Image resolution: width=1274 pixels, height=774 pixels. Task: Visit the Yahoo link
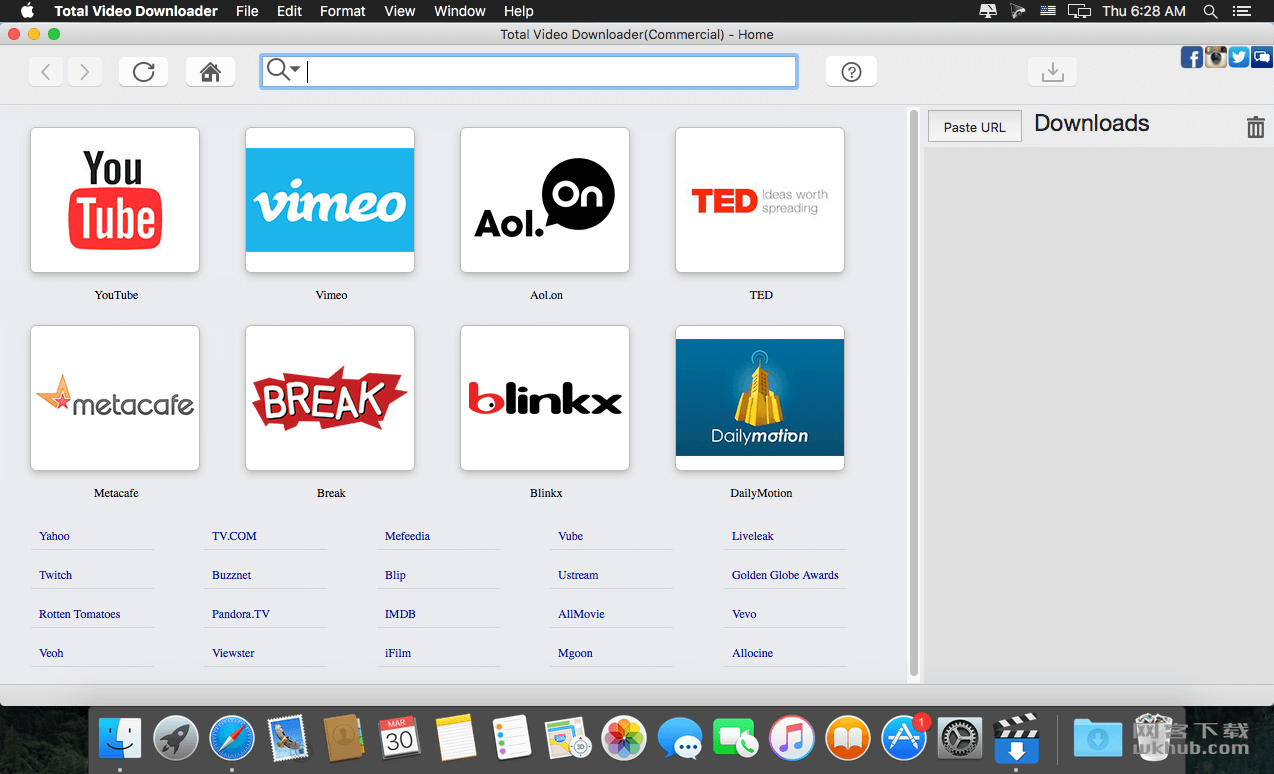point(55,536)
